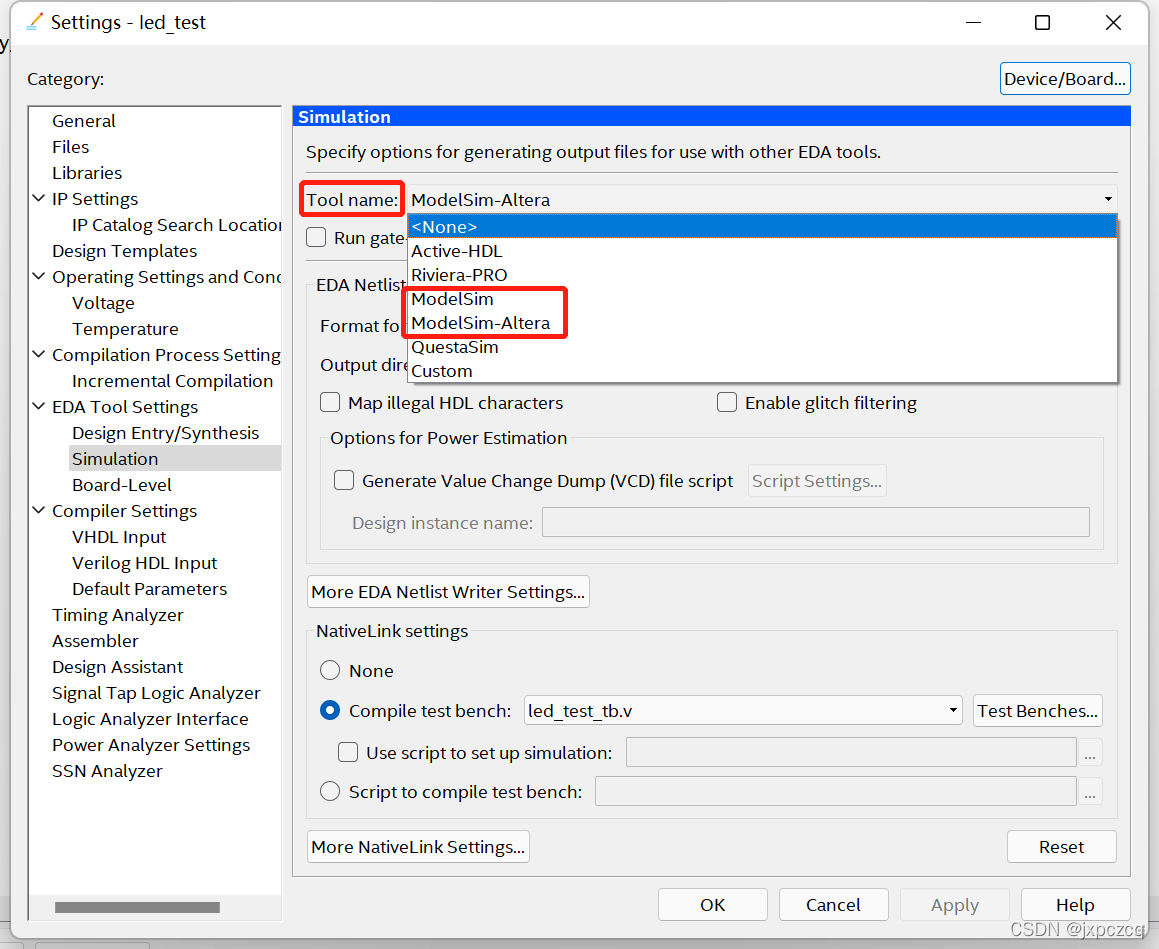Check Use script to set up simulation

coord(348,752)
